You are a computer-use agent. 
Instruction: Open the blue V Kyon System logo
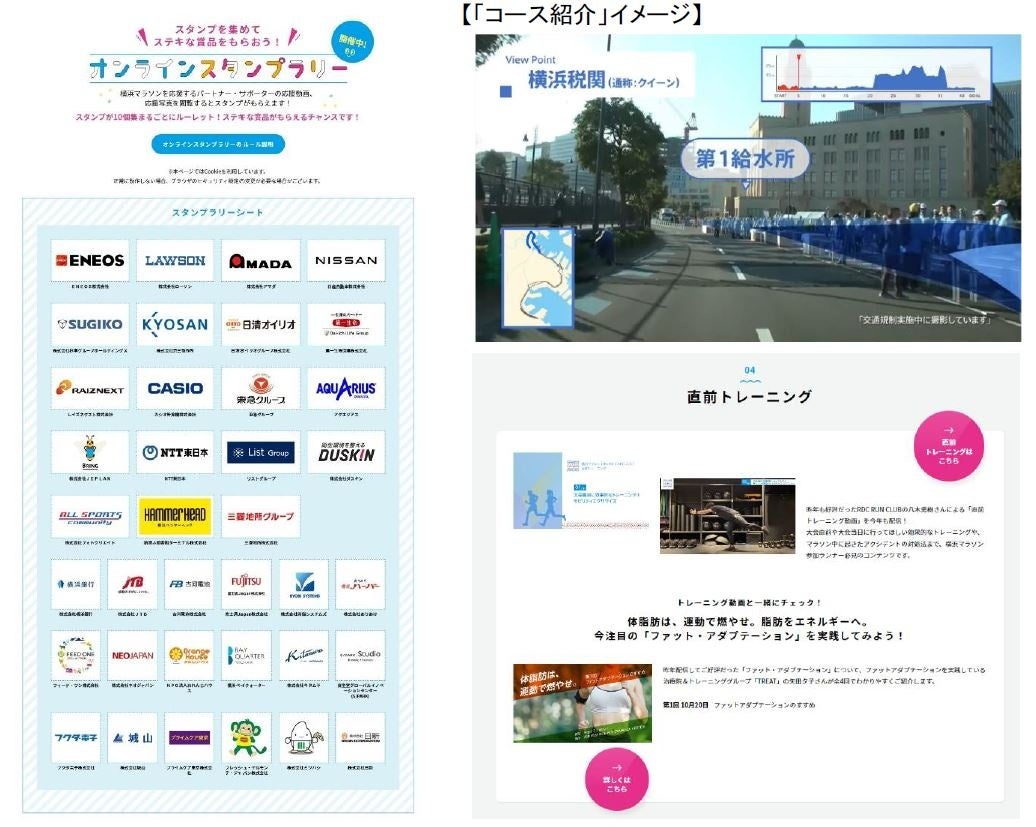(304, 584)
